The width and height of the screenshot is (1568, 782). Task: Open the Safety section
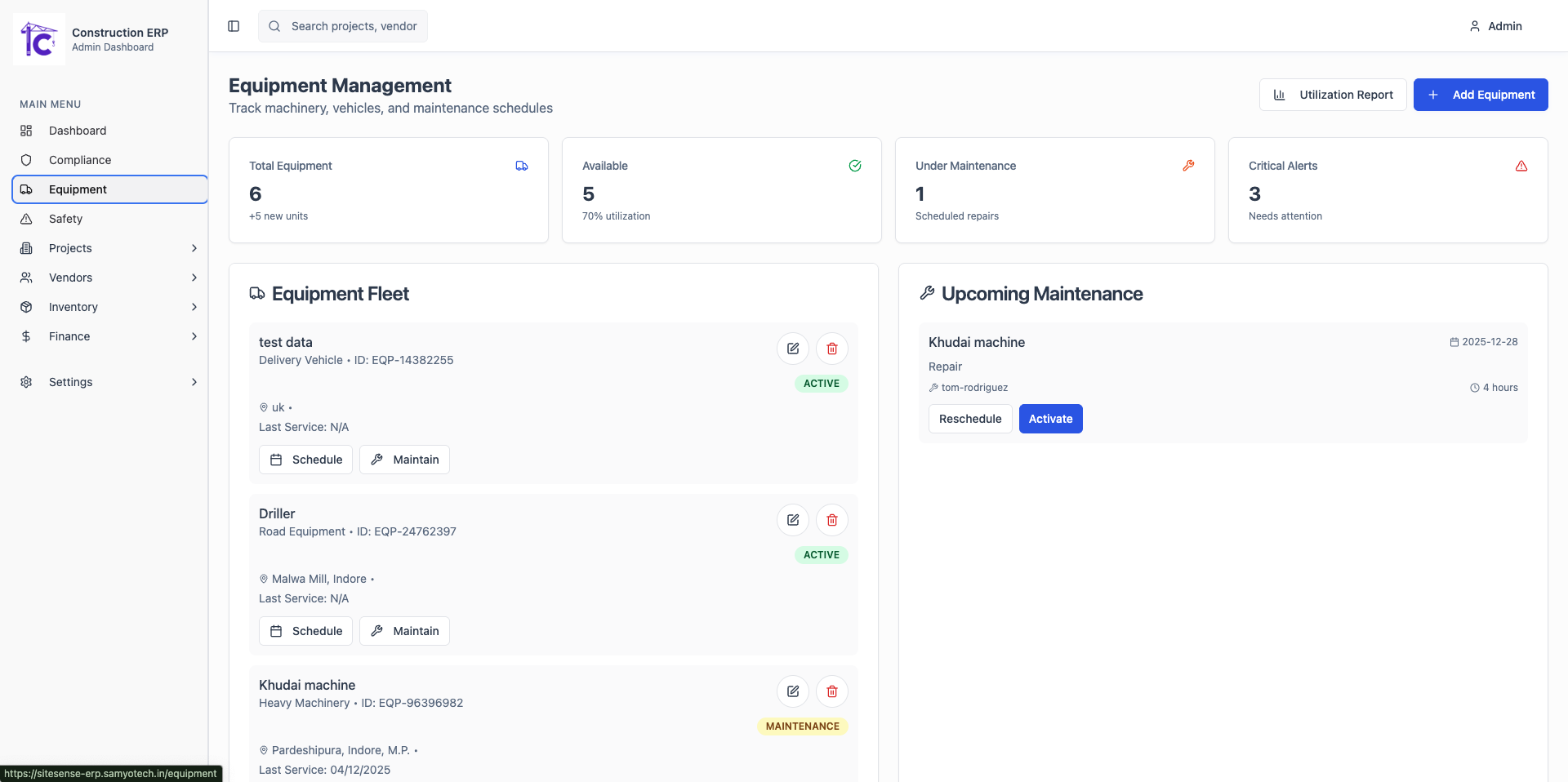click(110, 219)
